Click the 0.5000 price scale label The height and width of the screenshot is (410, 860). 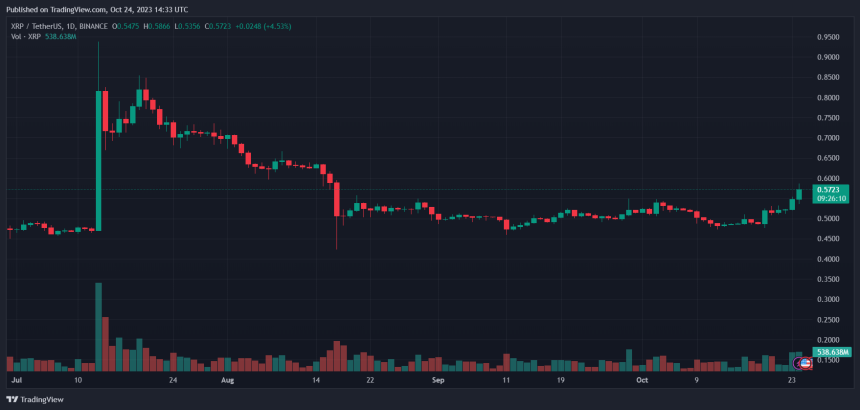[828, 218]
